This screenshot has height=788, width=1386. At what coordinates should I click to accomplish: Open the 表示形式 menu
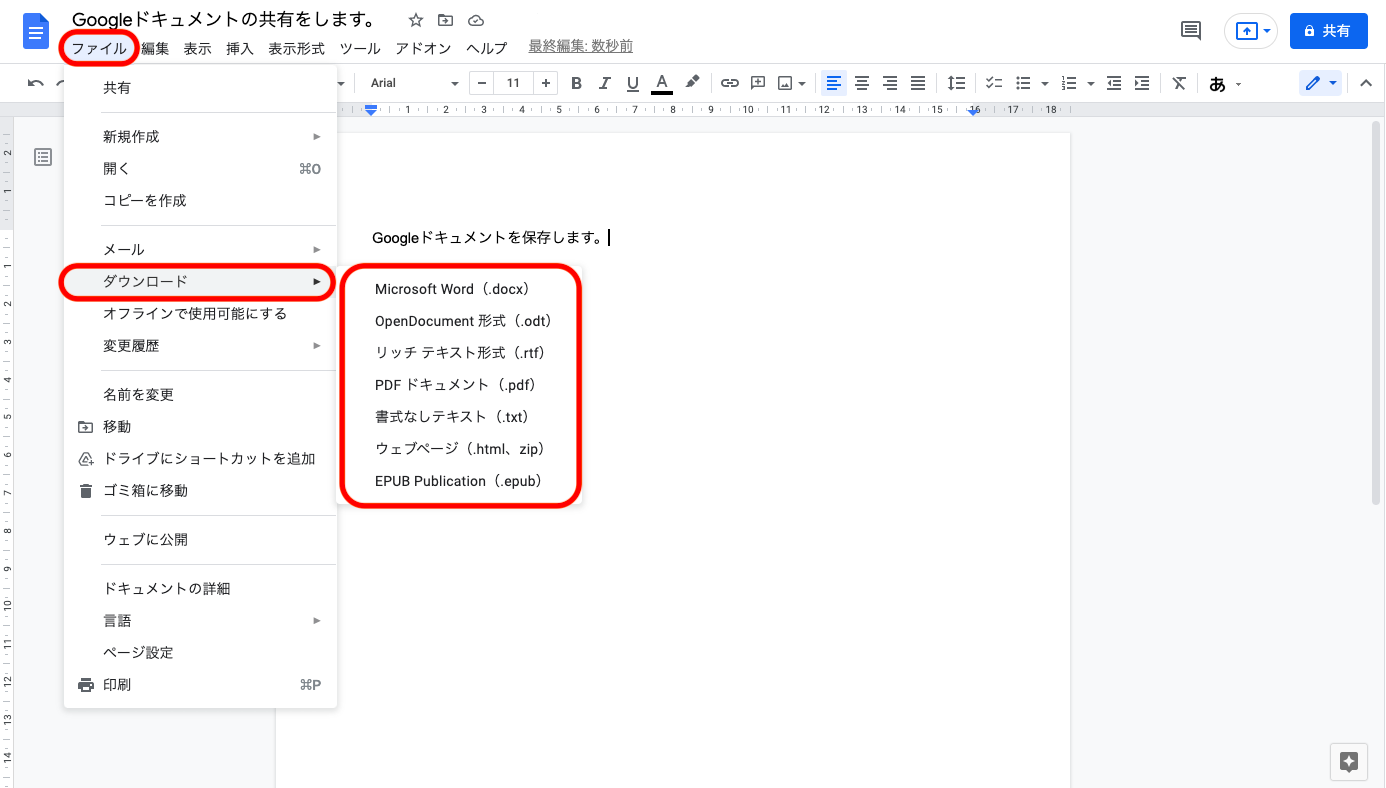click(x=296, y=48)
